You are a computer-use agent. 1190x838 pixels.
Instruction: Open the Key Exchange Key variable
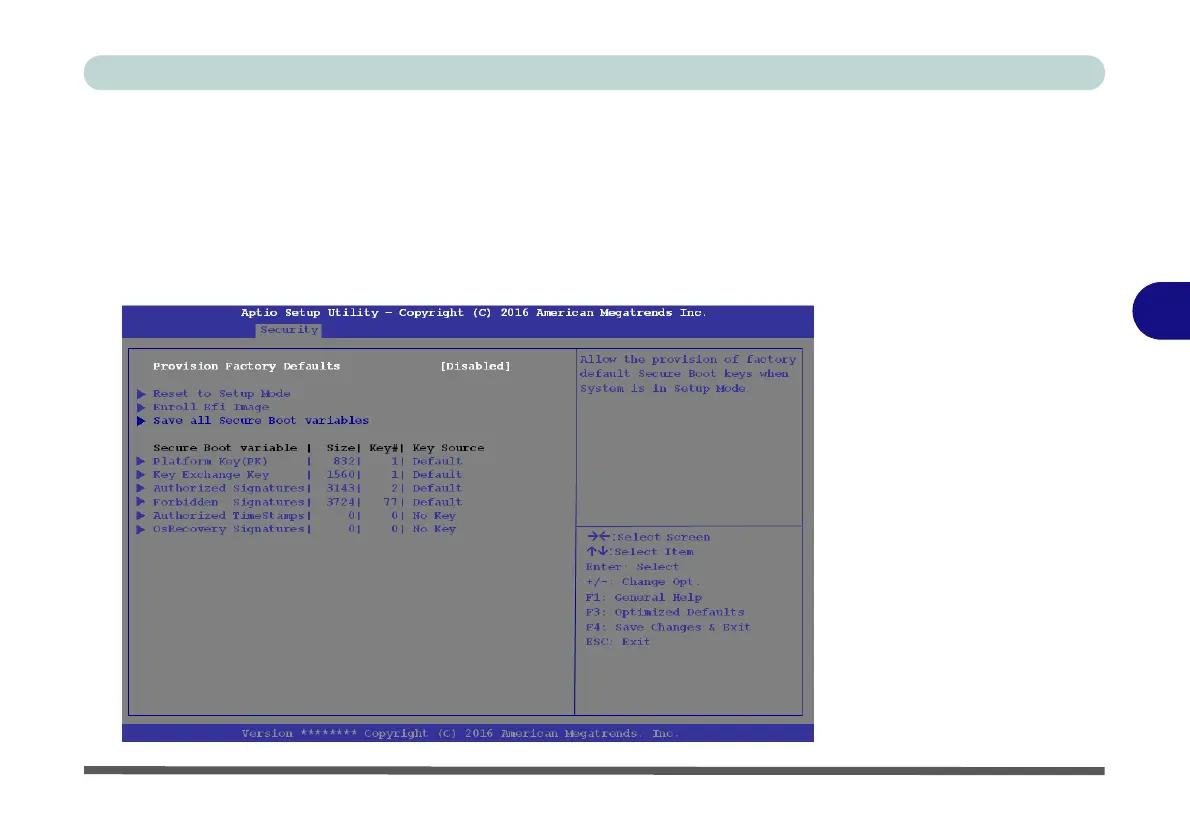click(x=211, y=474)
